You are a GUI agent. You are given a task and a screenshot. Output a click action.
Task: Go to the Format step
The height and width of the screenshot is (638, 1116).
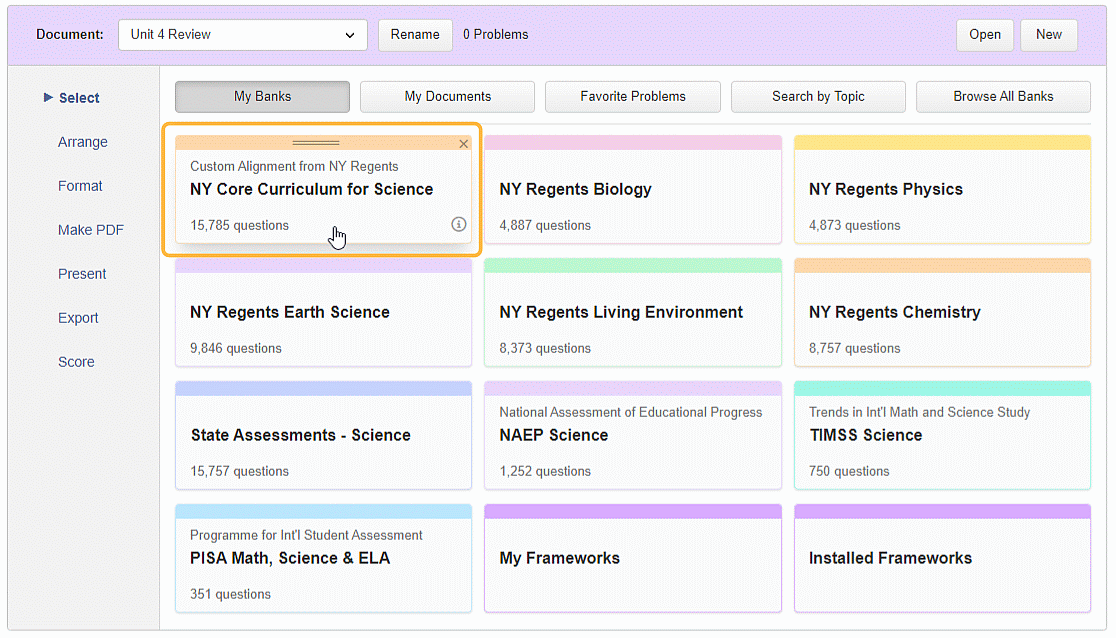pos(80,187)
